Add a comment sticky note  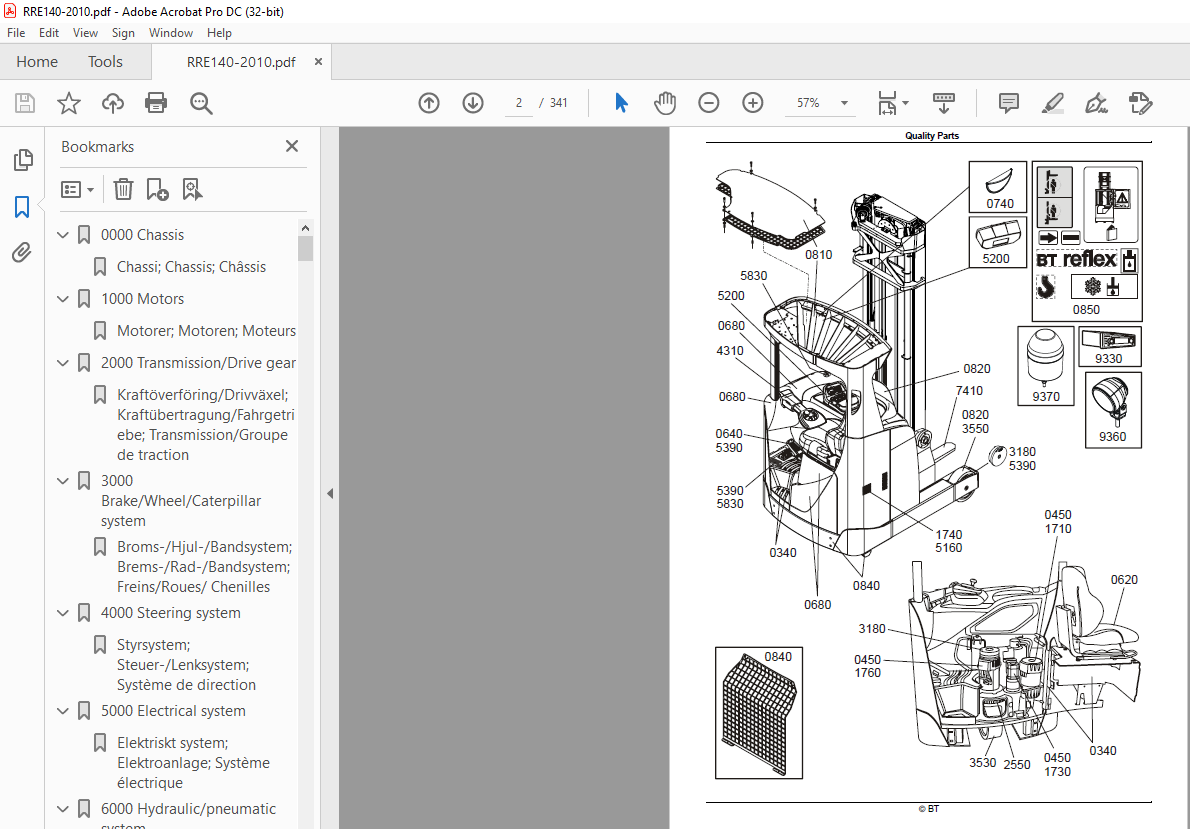pos(1009,102)
